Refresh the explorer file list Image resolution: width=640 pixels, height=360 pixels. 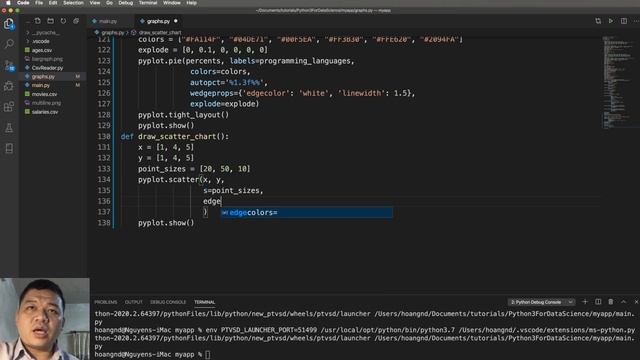(x=63, y=21)
